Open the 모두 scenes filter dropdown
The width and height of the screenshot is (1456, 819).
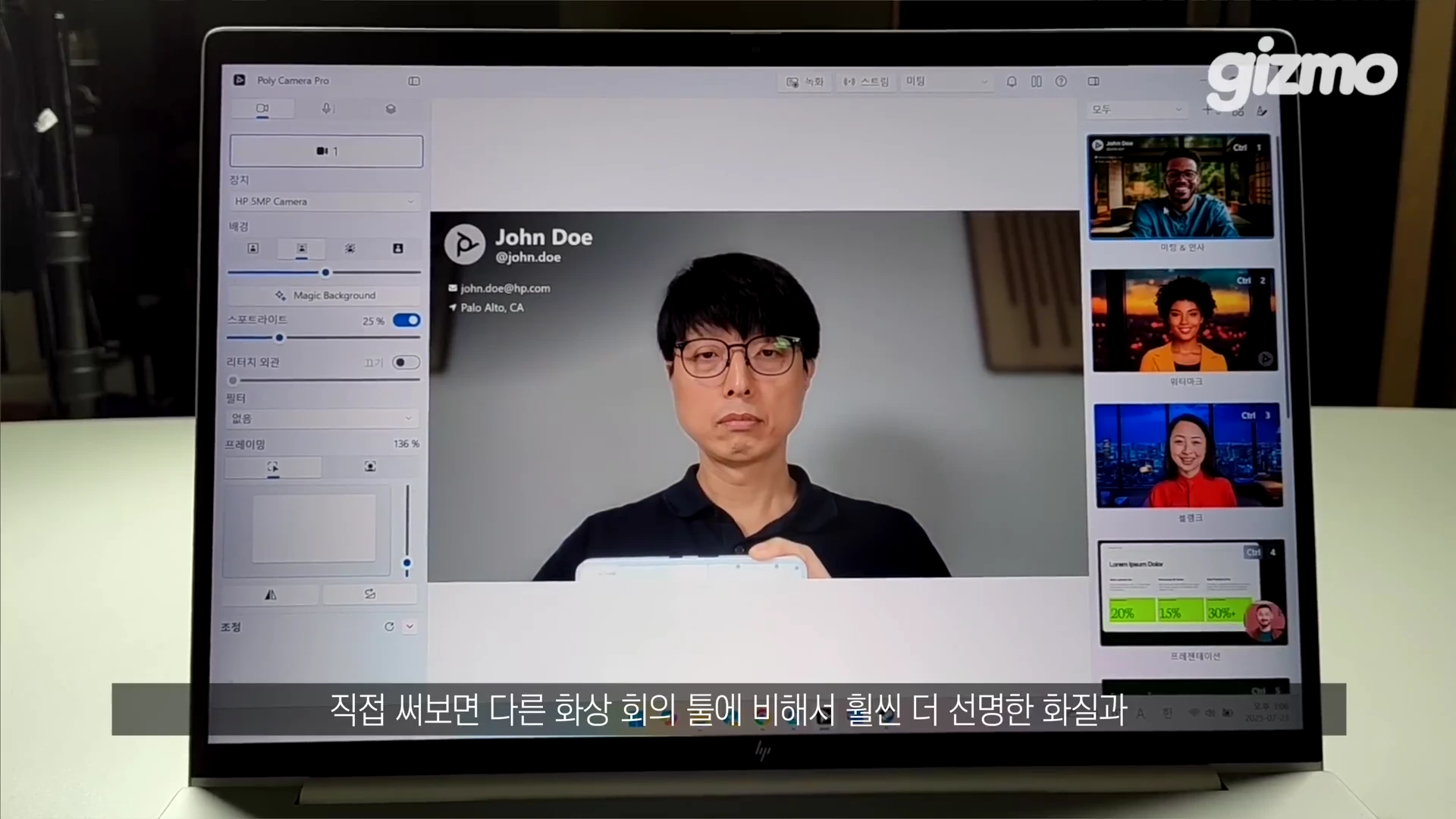pos(1136,110)
